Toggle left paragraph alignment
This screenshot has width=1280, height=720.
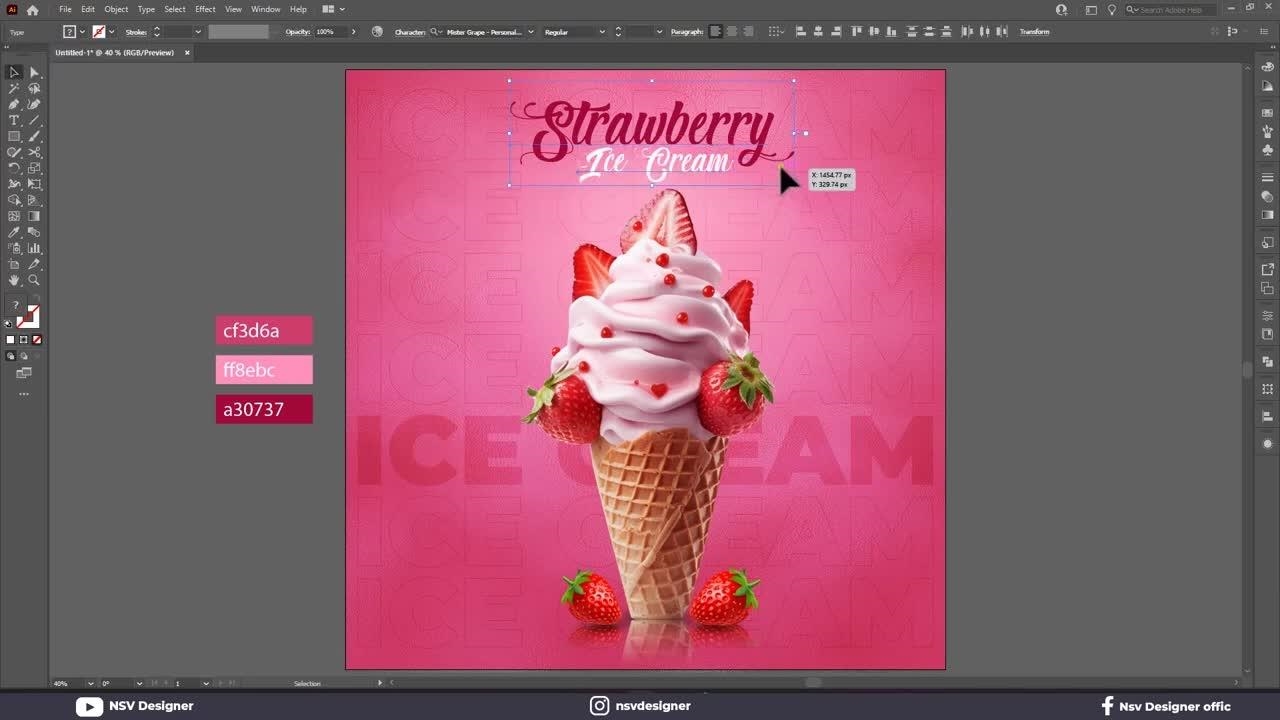coord(715,32)
